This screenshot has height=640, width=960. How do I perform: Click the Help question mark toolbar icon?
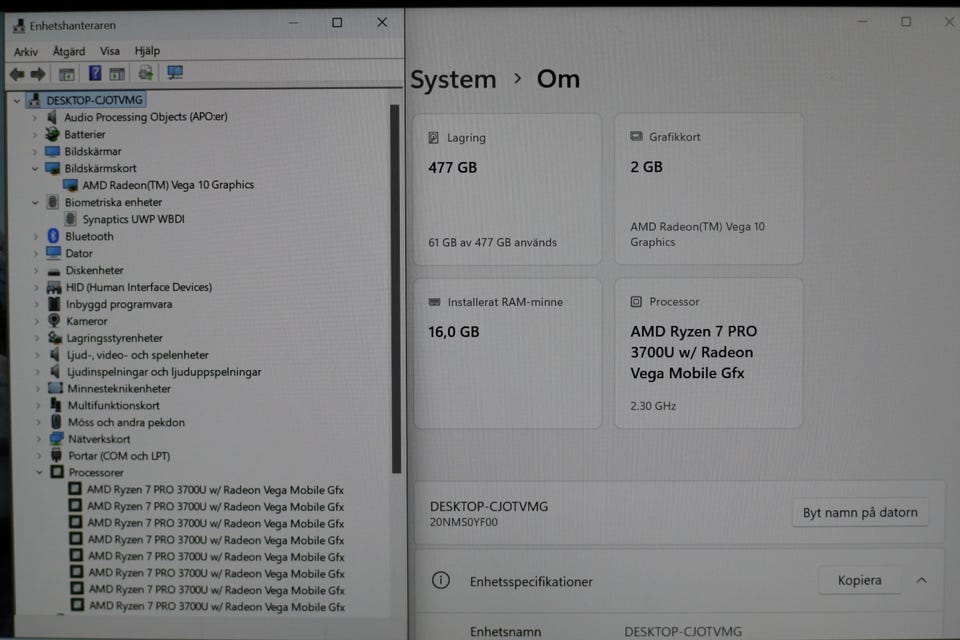(x=95, y=73)
